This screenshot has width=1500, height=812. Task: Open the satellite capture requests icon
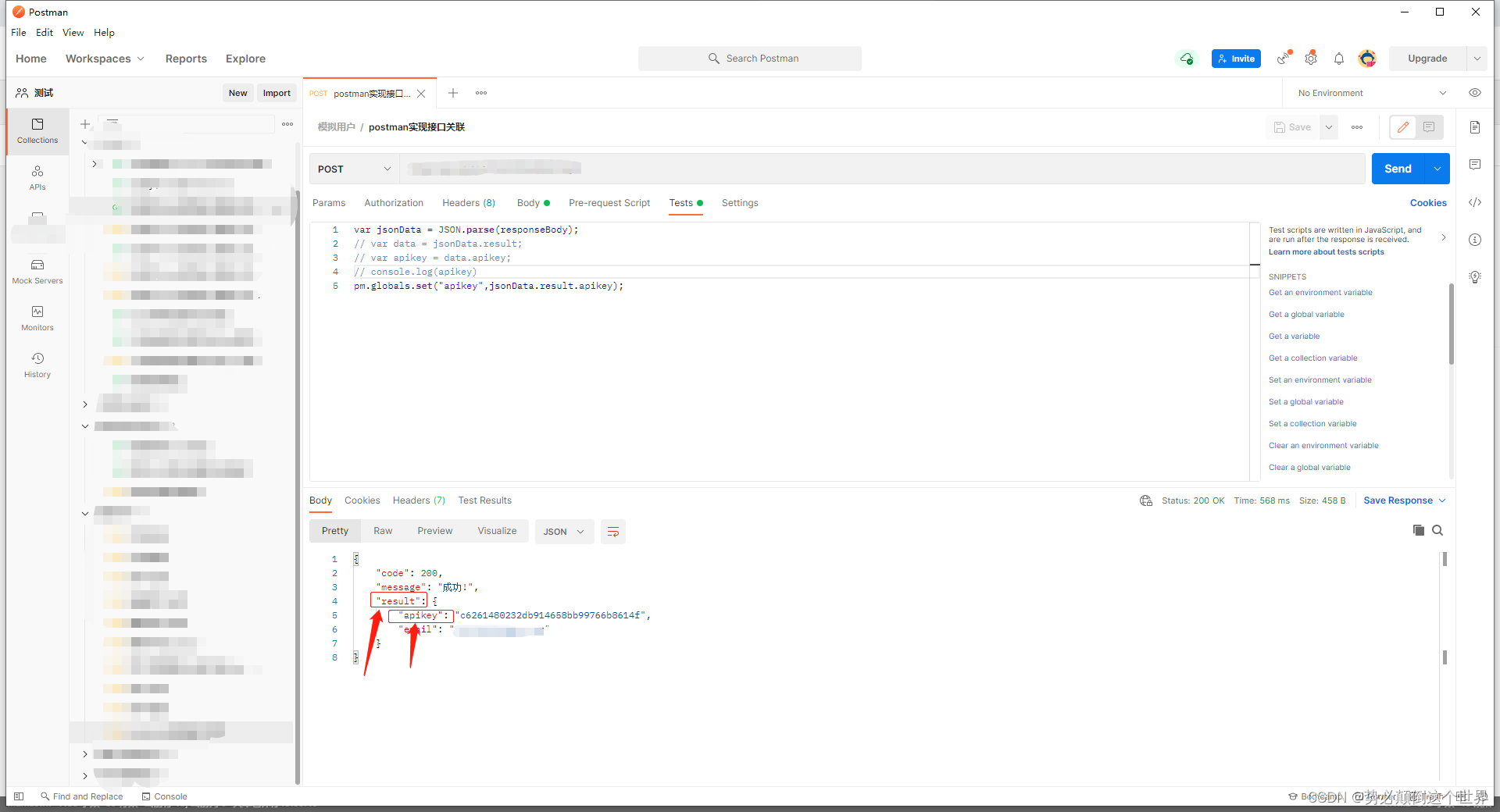coord(1284,59)
